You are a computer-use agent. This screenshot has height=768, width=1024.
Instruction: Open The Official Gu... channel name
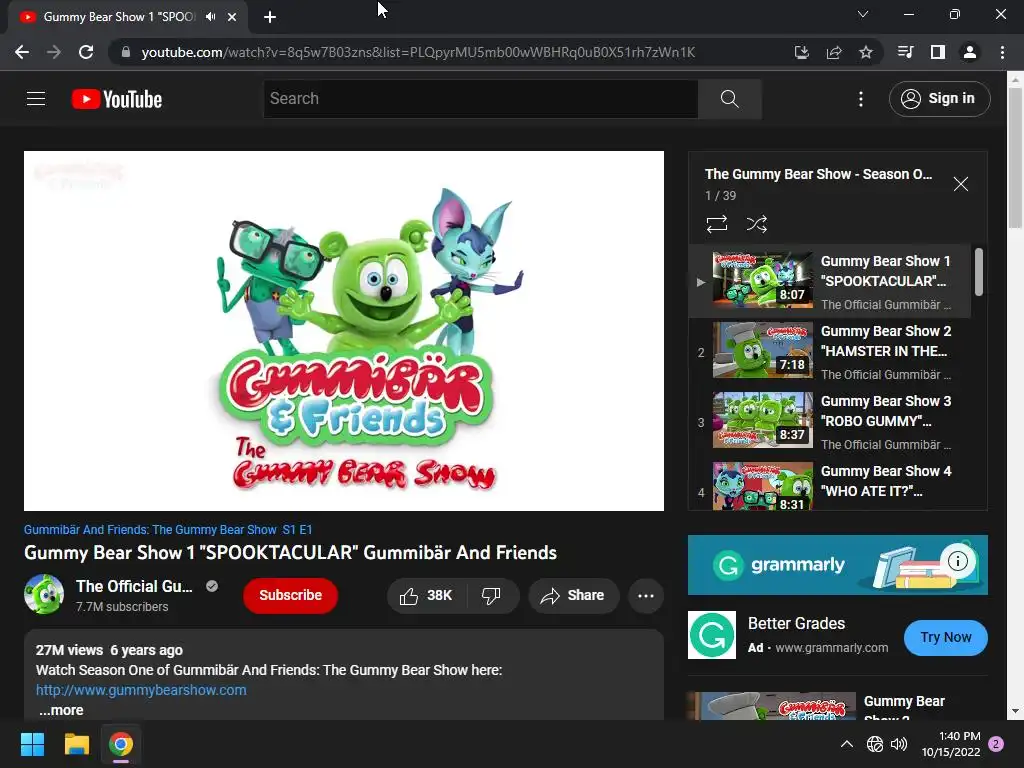134,586
